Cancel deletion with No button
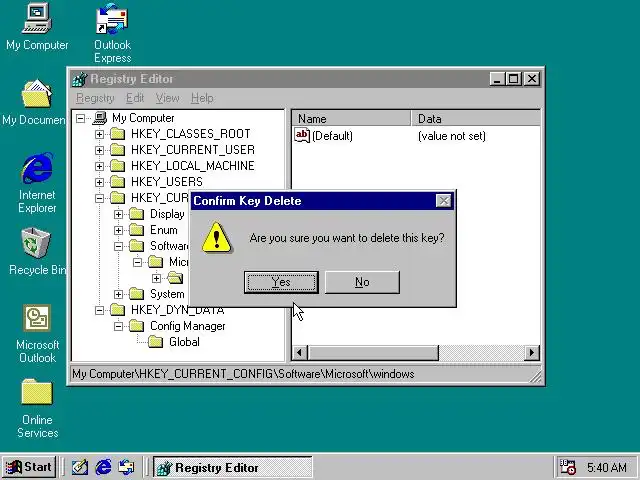The height and width of the screenshot is (480, 640). click(x=362, y=282)
